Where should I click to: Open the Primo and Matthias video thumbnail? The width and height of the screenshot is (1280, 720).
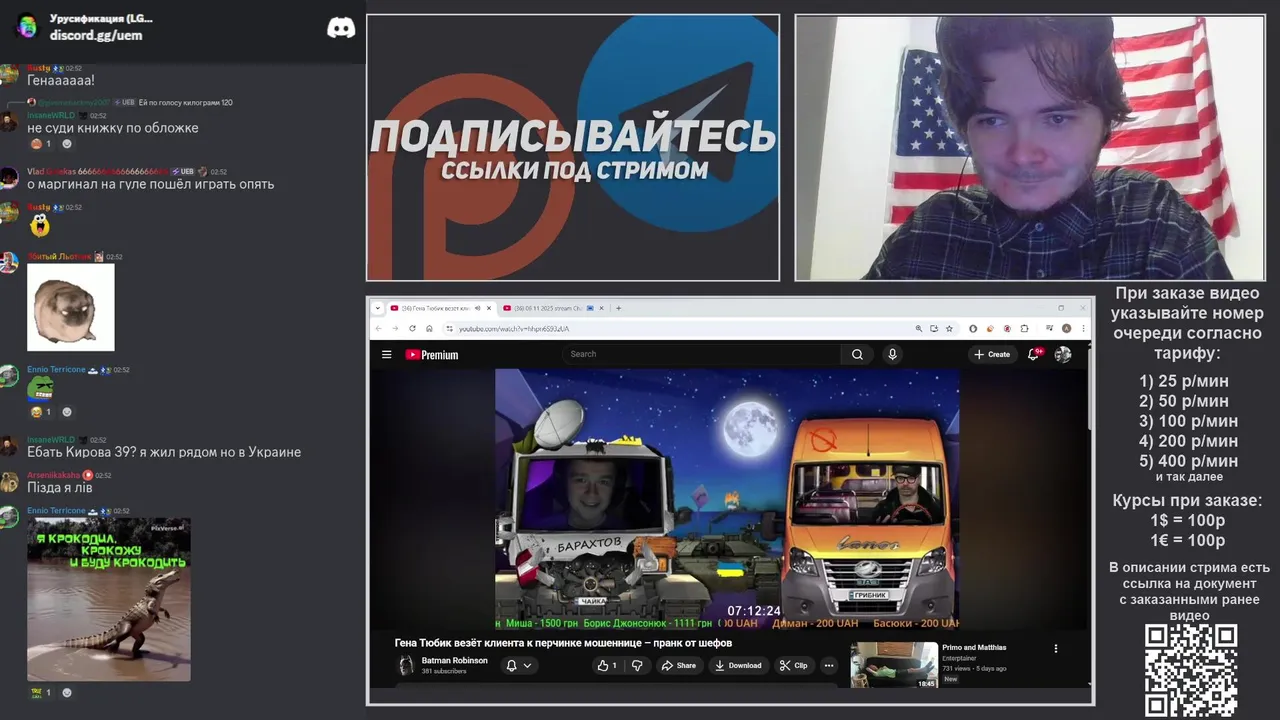coord(894,665)
